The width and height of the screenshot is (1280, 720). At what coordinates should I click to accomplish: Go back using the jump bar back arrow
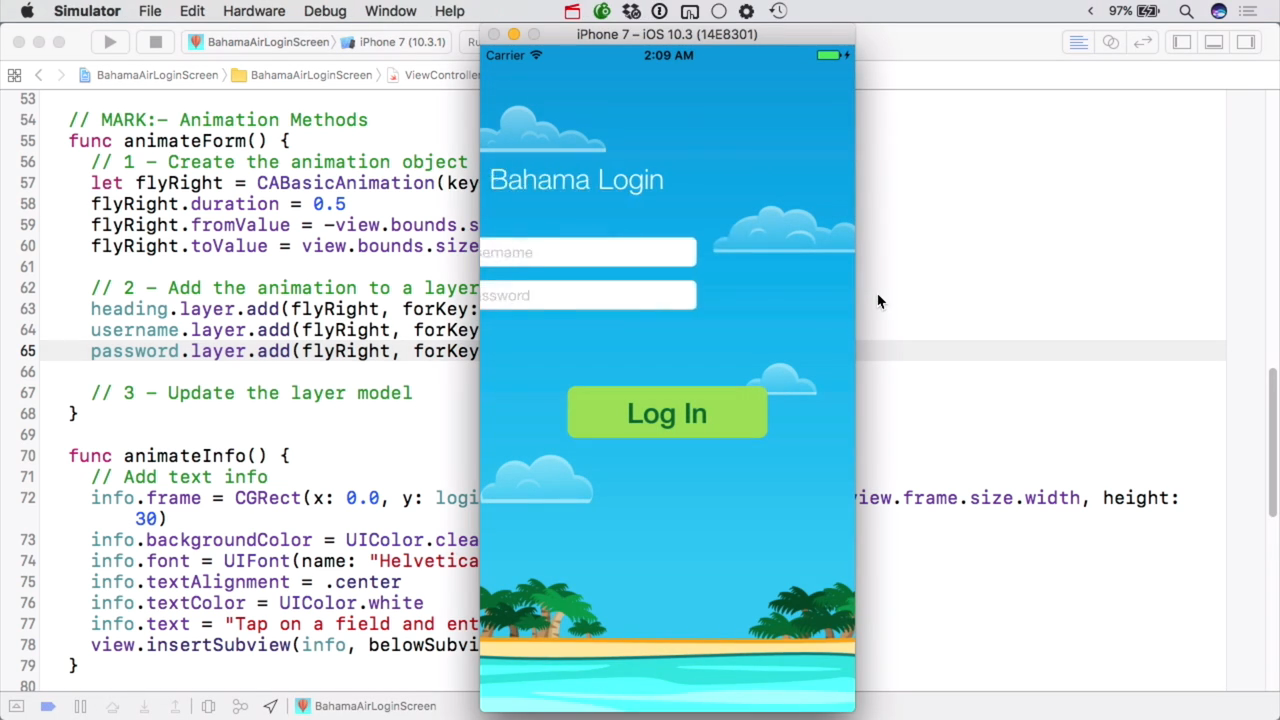38,74
